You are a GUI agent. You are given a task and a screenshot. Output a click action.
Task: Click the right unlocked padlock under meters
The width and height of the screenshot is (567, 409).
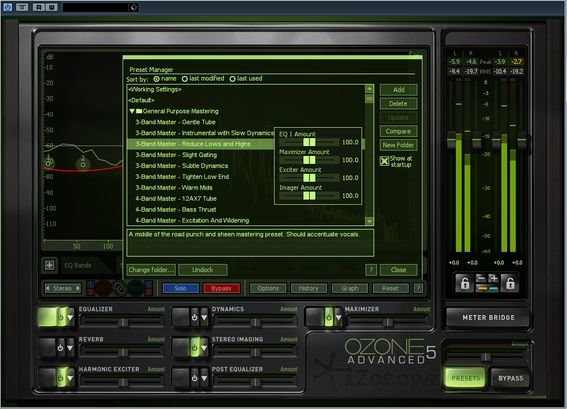(x=510, y=283)
